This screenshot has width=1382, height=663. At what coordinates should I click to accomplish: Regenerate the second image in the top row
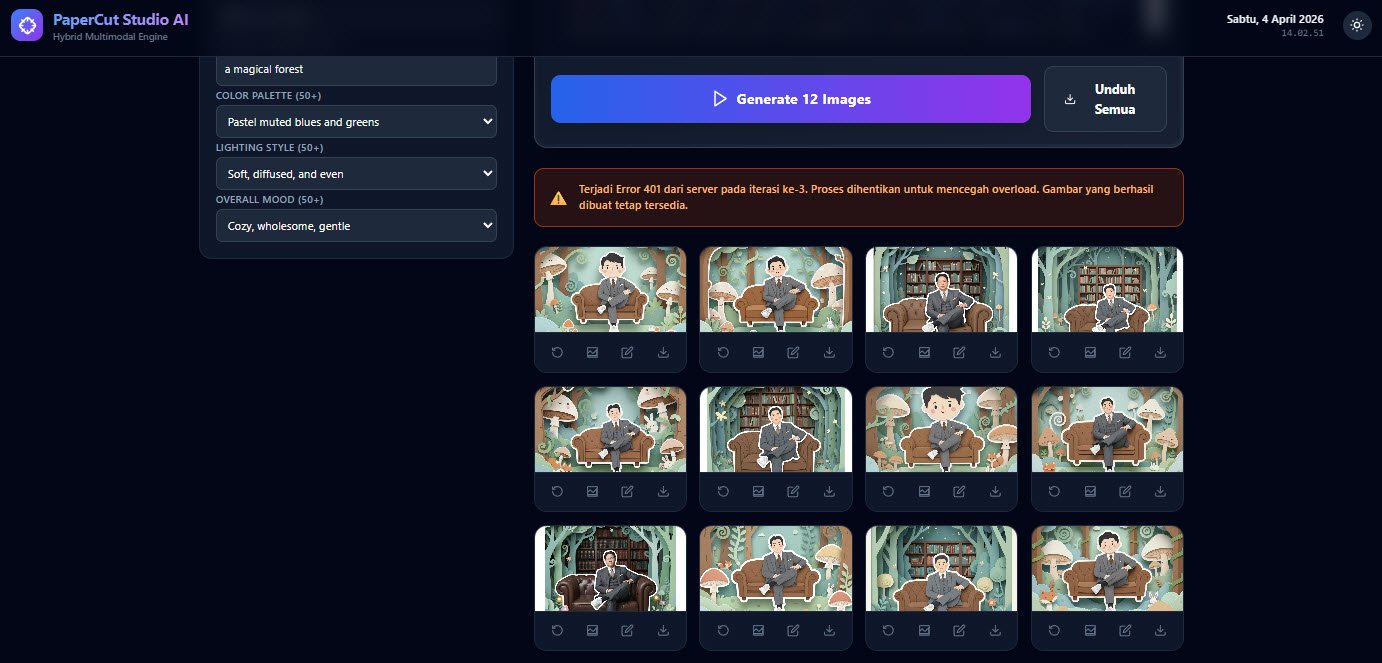coord(723,352)
